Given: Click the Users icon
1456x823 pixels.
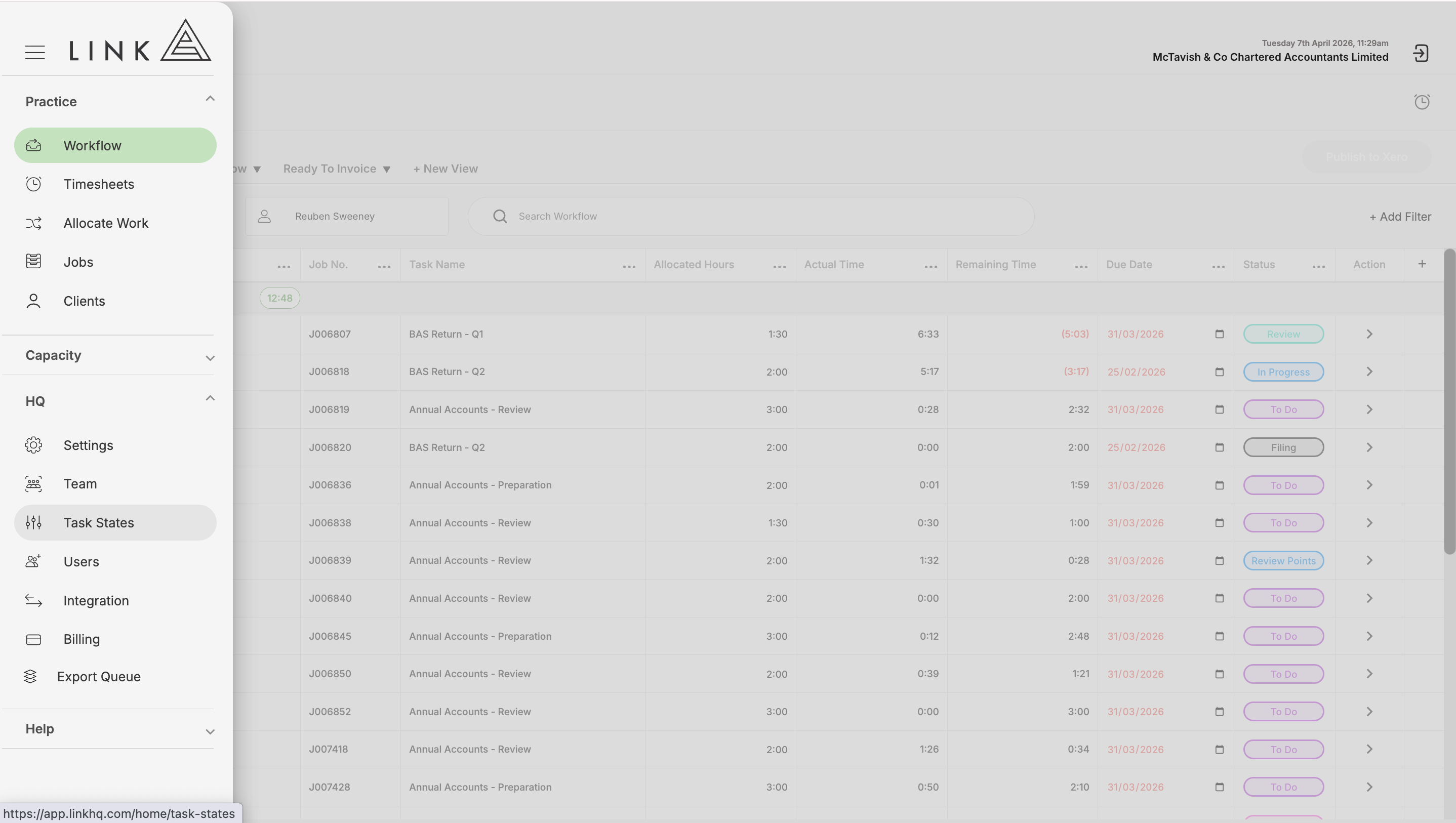Looking at the screenshot, I should (x=33, y=561).
